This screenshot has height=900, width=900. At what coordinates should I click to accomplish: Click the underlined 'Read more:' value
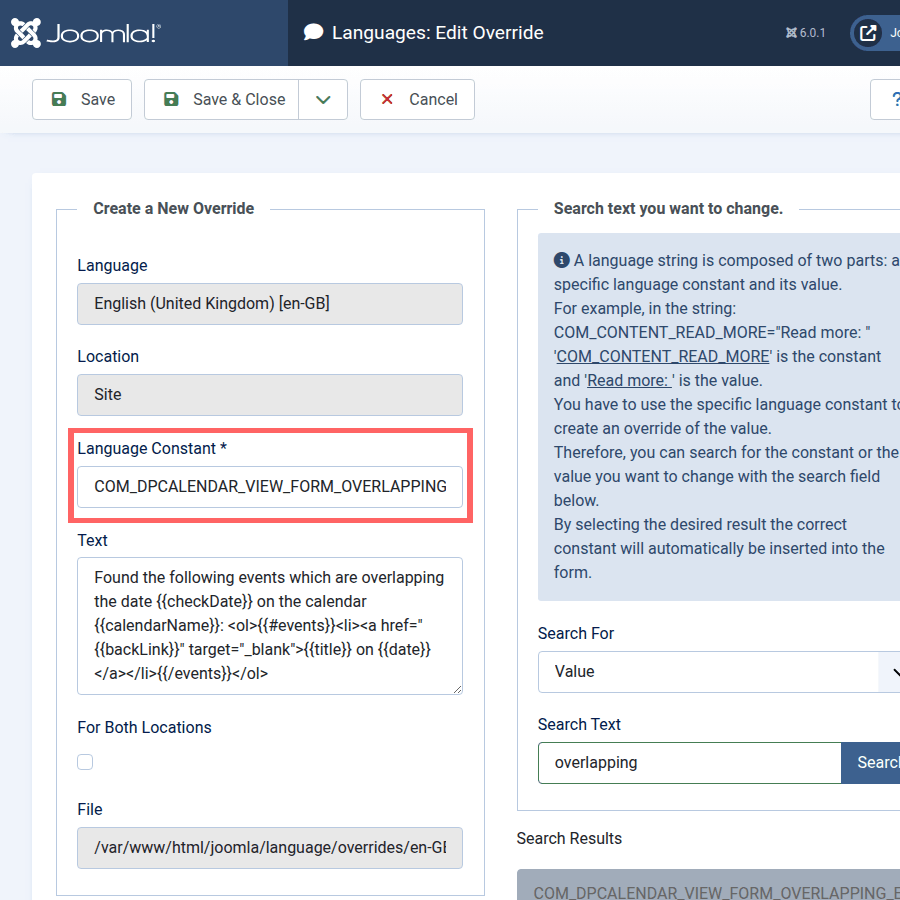[630, 380]
